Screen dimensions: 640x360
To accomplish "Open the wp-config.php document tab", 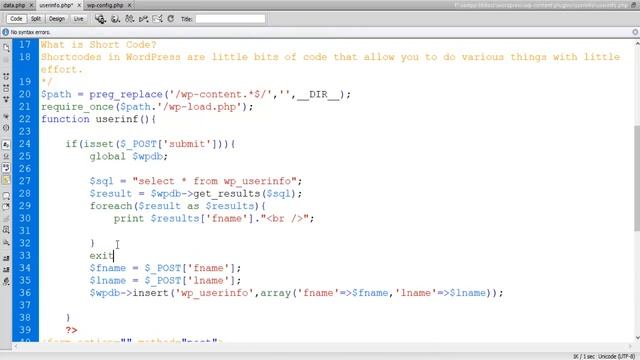I will tap(105, 5).
